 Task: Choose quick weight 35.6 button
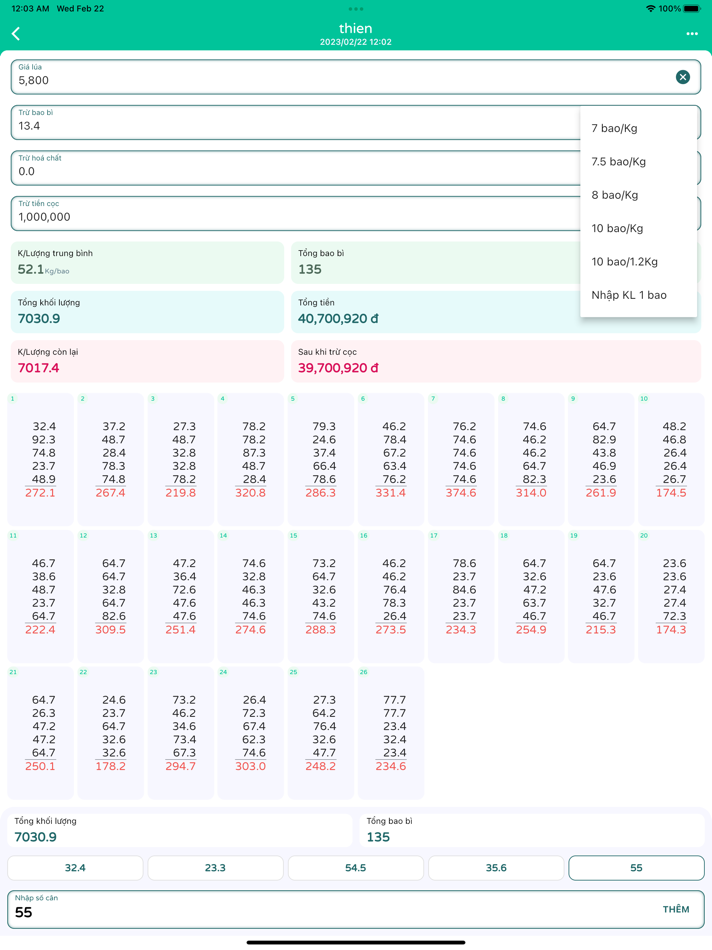coord(496,868)
